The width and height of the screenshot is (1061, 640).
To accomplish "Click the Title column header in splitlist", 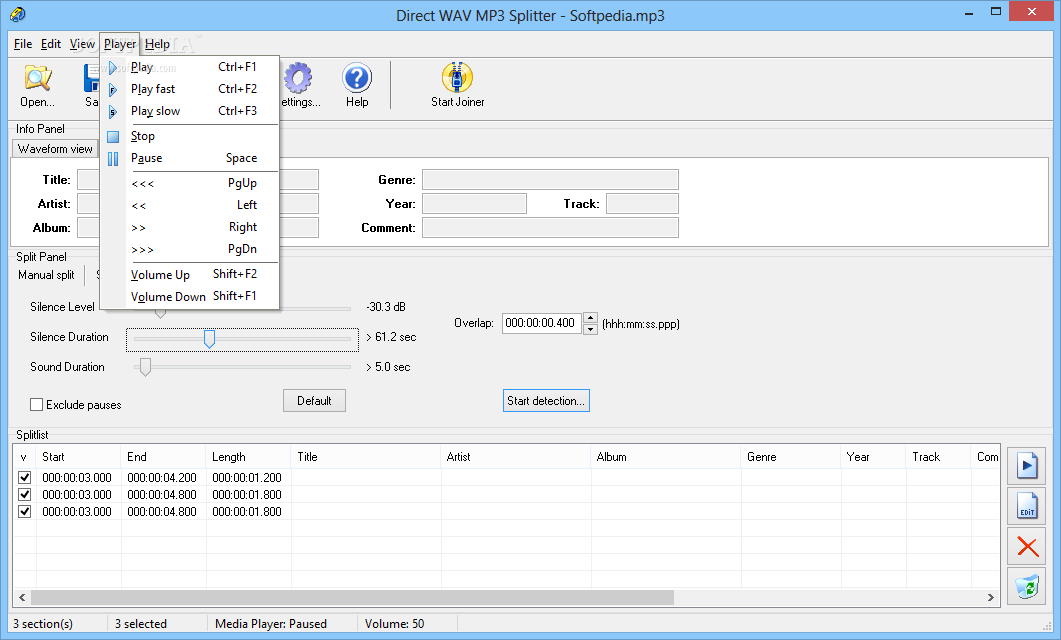I will click(x=366, y=457).
